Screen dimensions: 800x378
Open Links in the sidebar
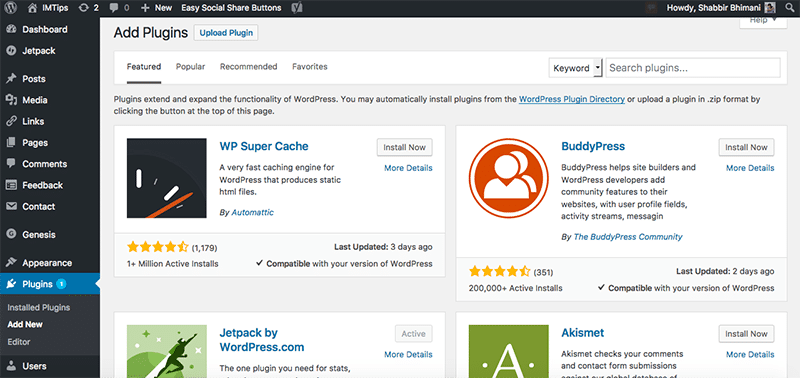click(50, 121)
